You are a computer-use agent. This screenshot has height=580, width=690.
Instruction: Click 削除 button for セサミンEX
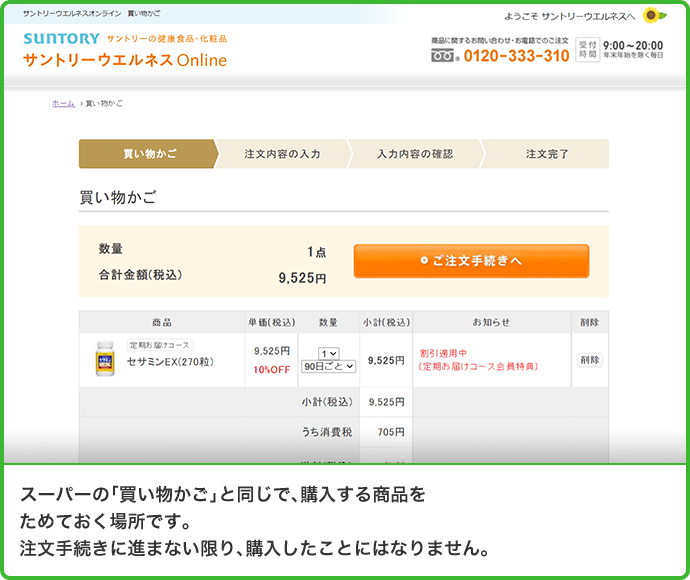tap(590, 360)
